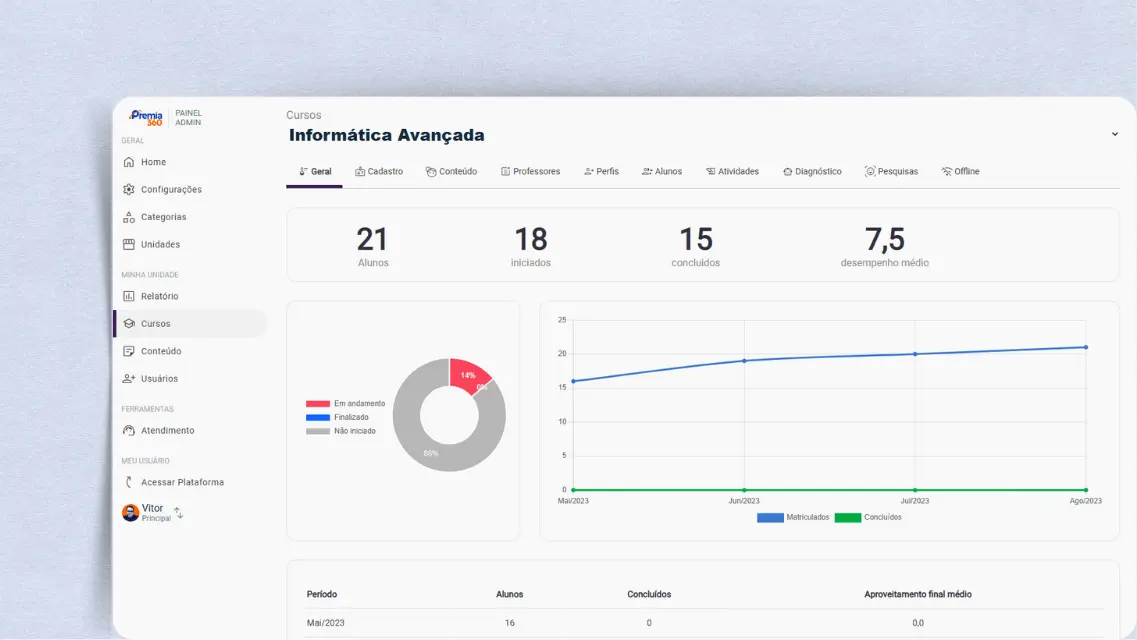Image resolution: width=1137 pixels, height=640 pixels.
Task: Switch to the Professores tab
Action: (x=531, y=172)
